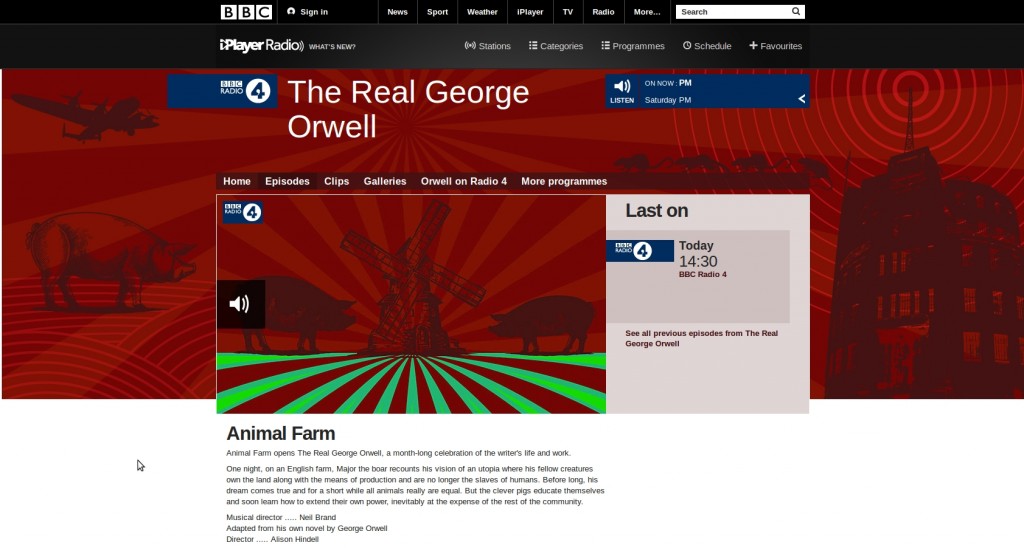Screen dimensions: 1024x548
Task: Click the Animal Farm heading
Action: point(280,433)
